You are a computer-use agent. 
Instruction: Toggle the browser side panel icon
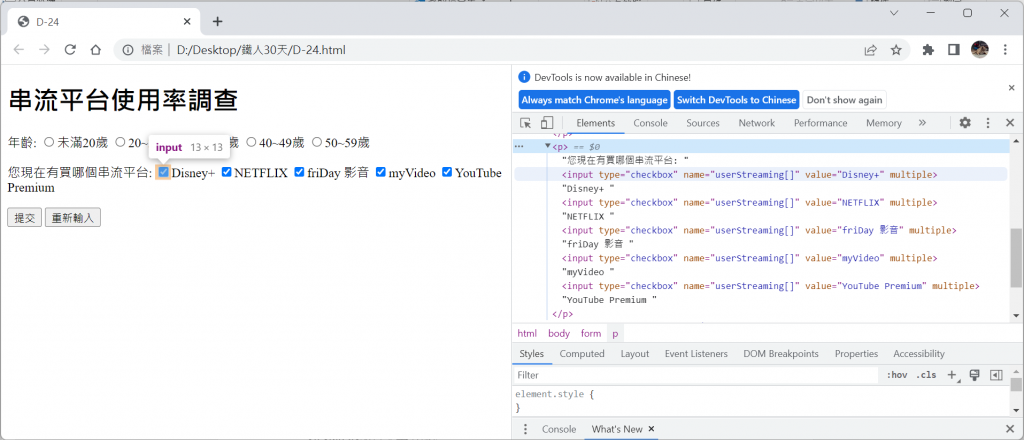tap(953, 50)
